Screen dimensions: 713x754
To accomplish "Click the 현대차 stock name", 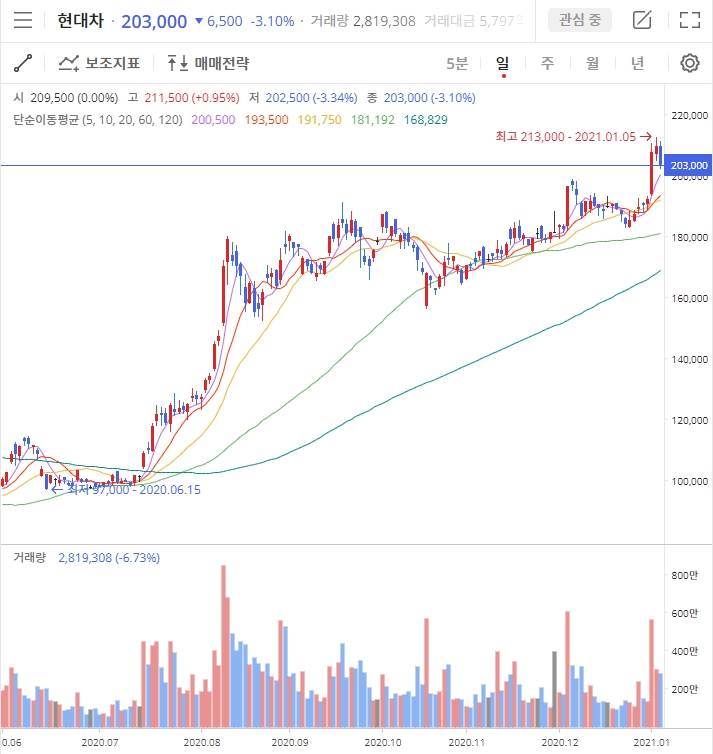I will coord(80,21).
